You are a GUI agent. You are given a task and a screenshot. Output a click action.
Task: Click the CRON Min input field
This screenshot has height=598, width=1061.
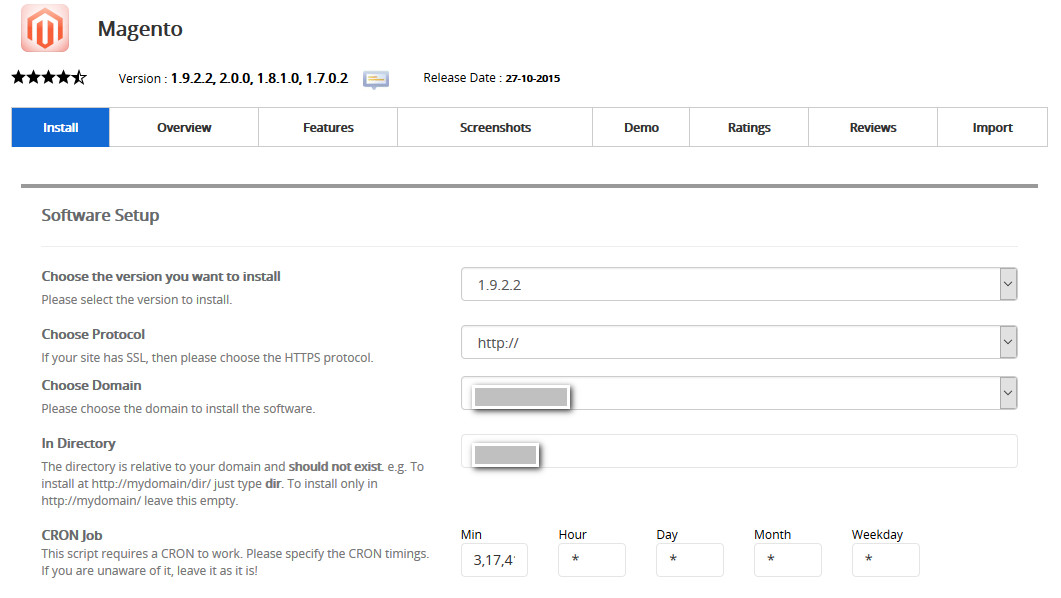point(494,560)
